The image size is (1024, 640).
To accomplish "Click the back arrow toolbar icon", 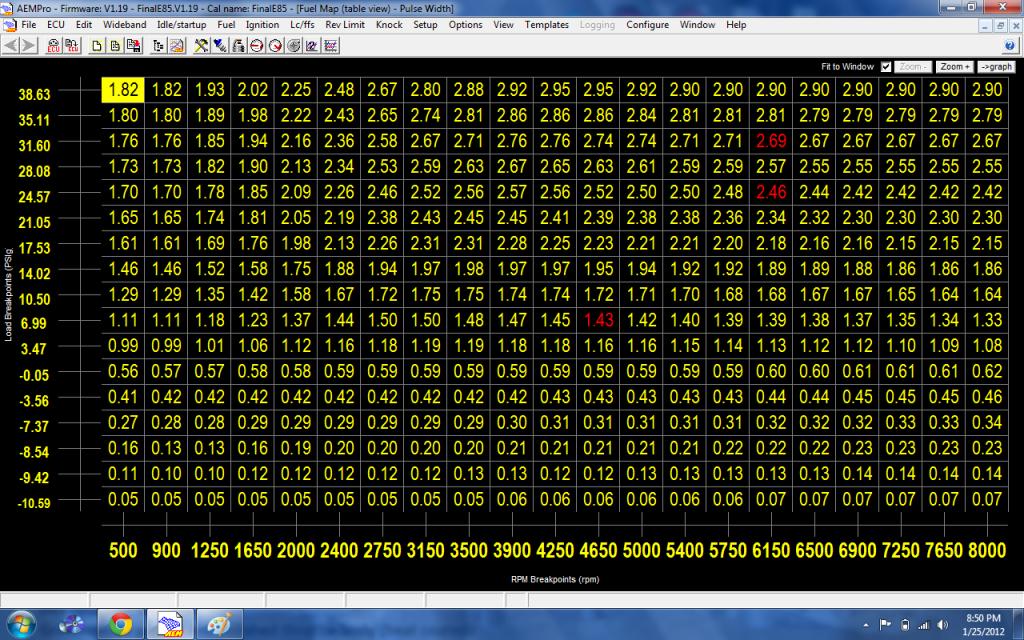I will [11, 45].
